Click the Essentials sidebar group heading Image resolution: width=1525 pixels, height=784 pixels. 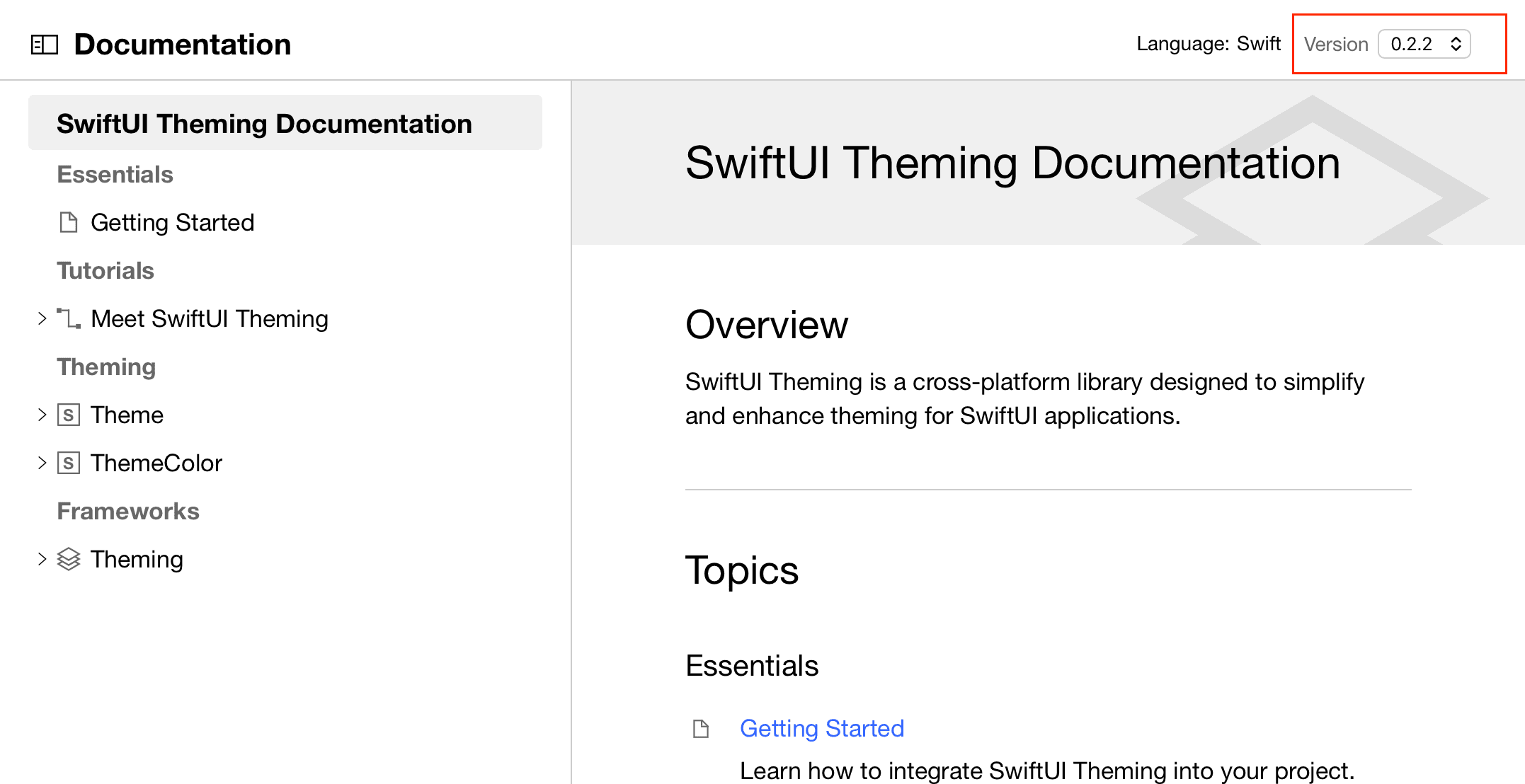click(x=115, y=174)
